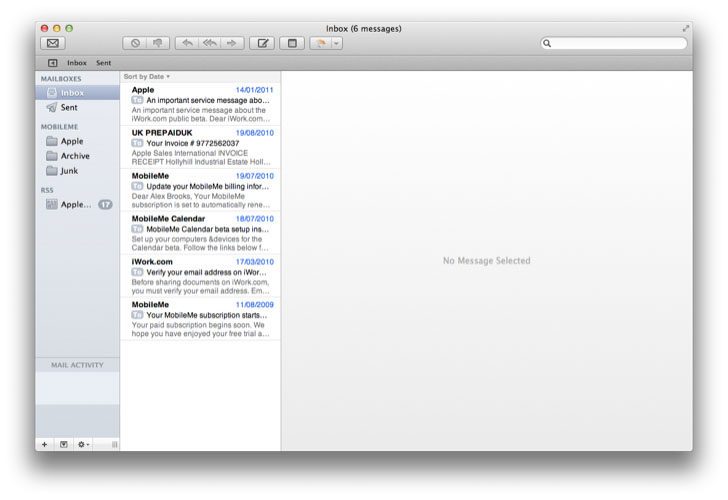Select Sent in the favorites bar
Screen dimensions: 728x500
(x=104, y=63)
